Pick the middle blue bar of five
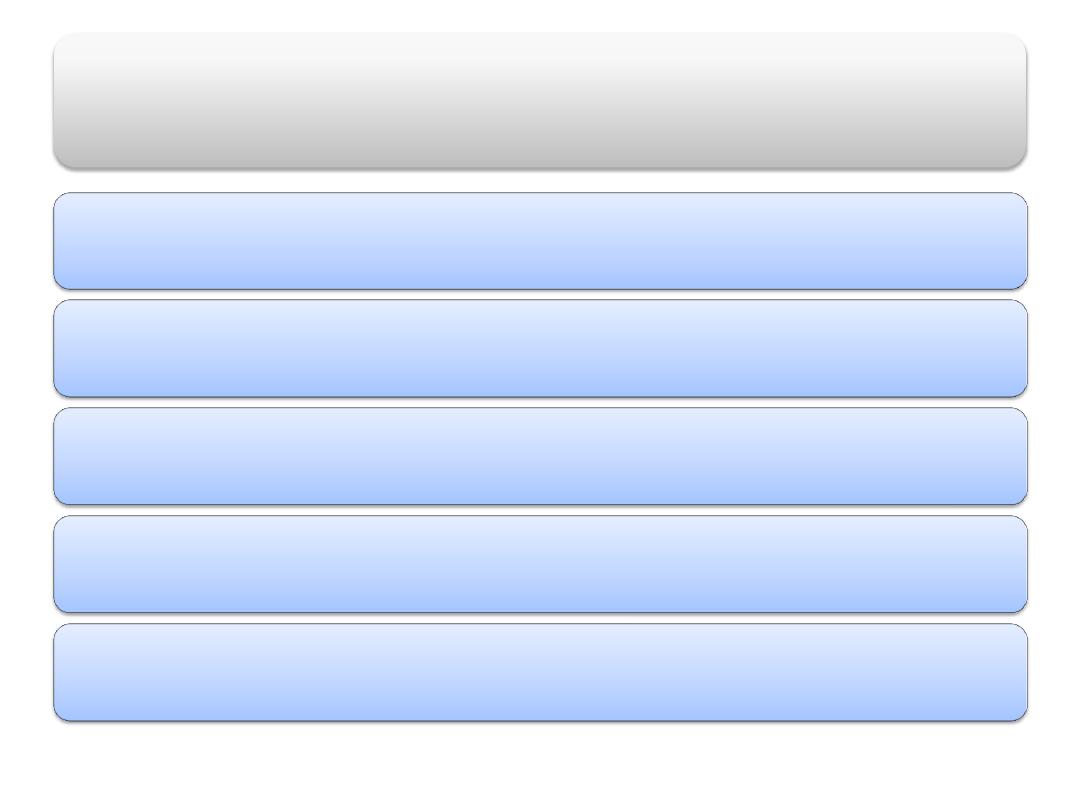Image resolution: width=1080 pixels, height=810 pixels. (x=540, y=456)
